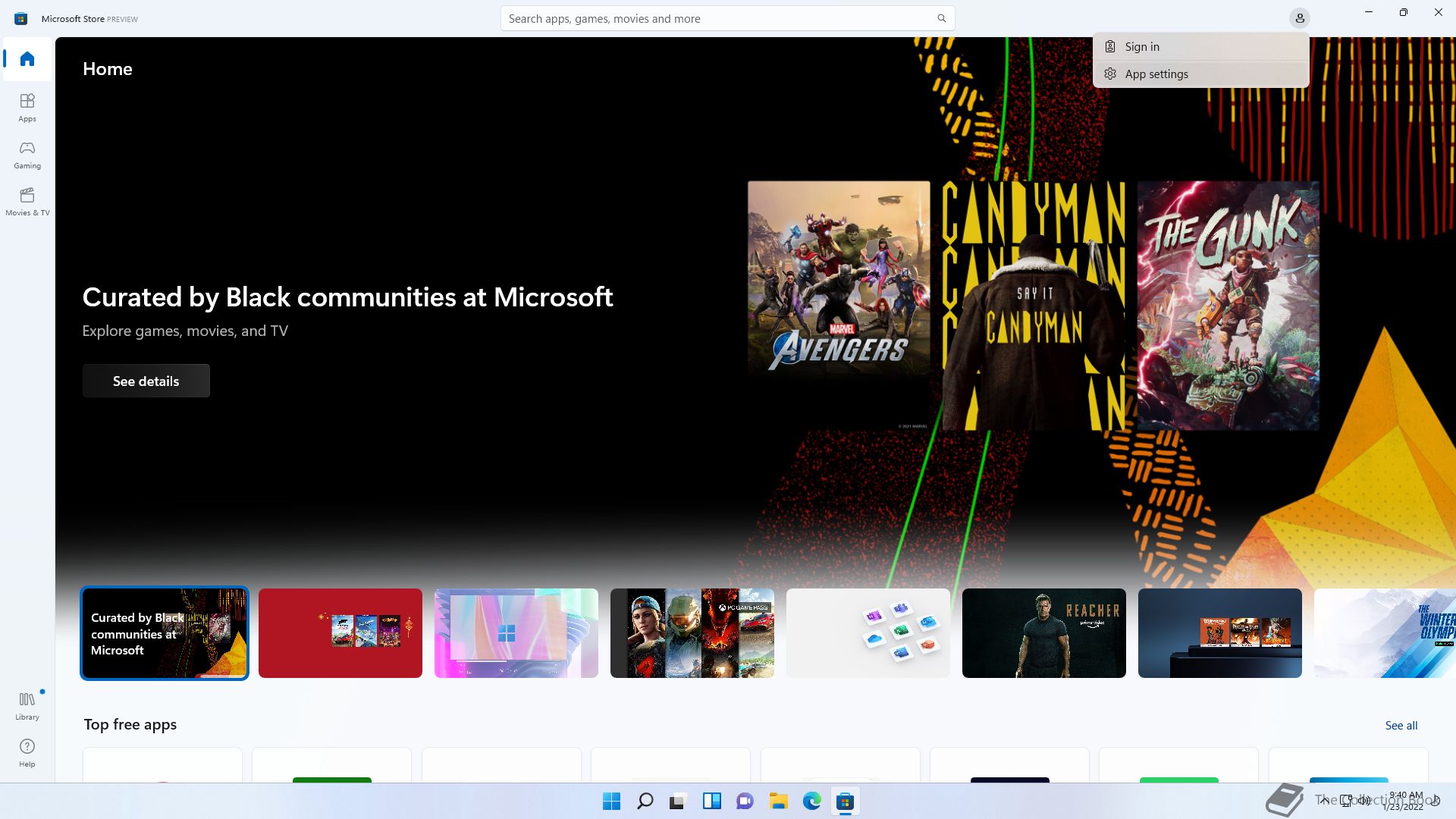The image size is (1456, 819).
Task: Click the profile account icon
Action: (1300, 18)
